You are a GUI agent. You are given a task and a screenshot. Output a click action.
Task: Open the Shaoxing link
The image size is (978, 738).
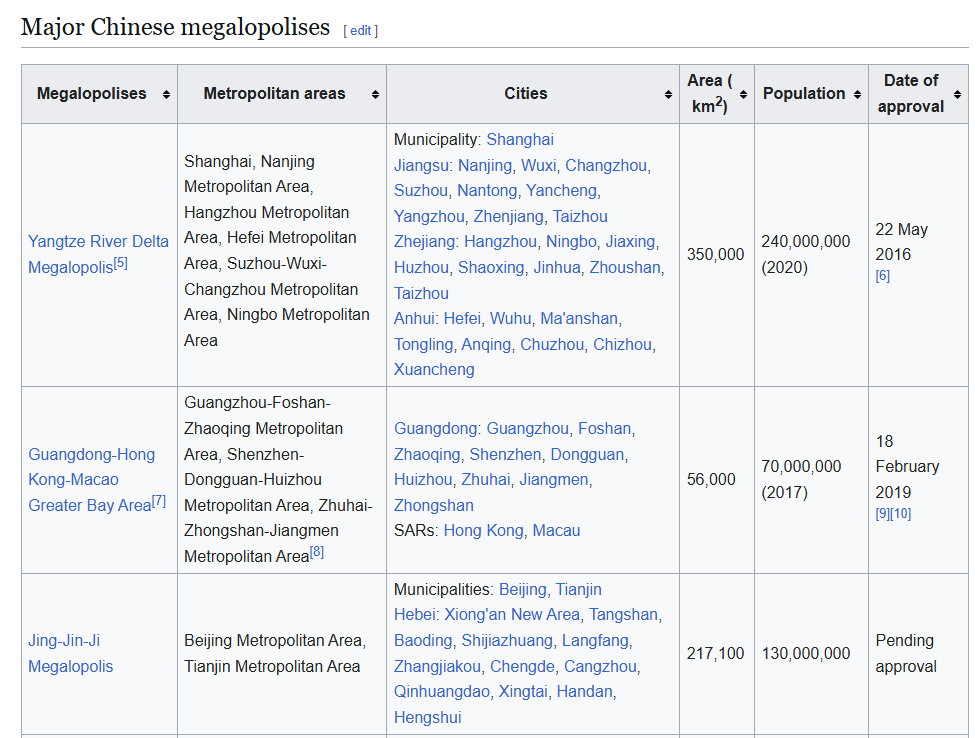click(x=491, y=268)
